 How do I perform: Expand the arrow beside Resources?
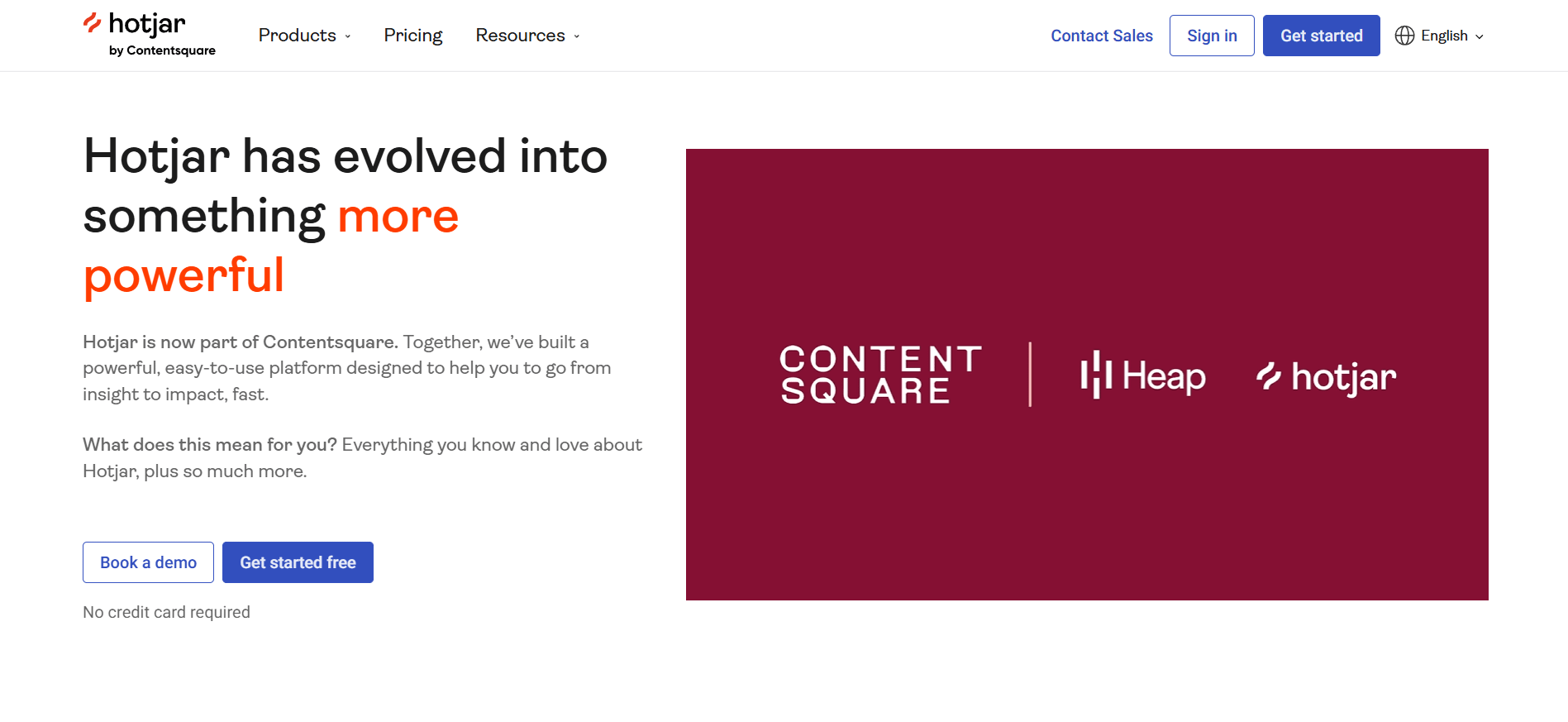coord(577,36)
